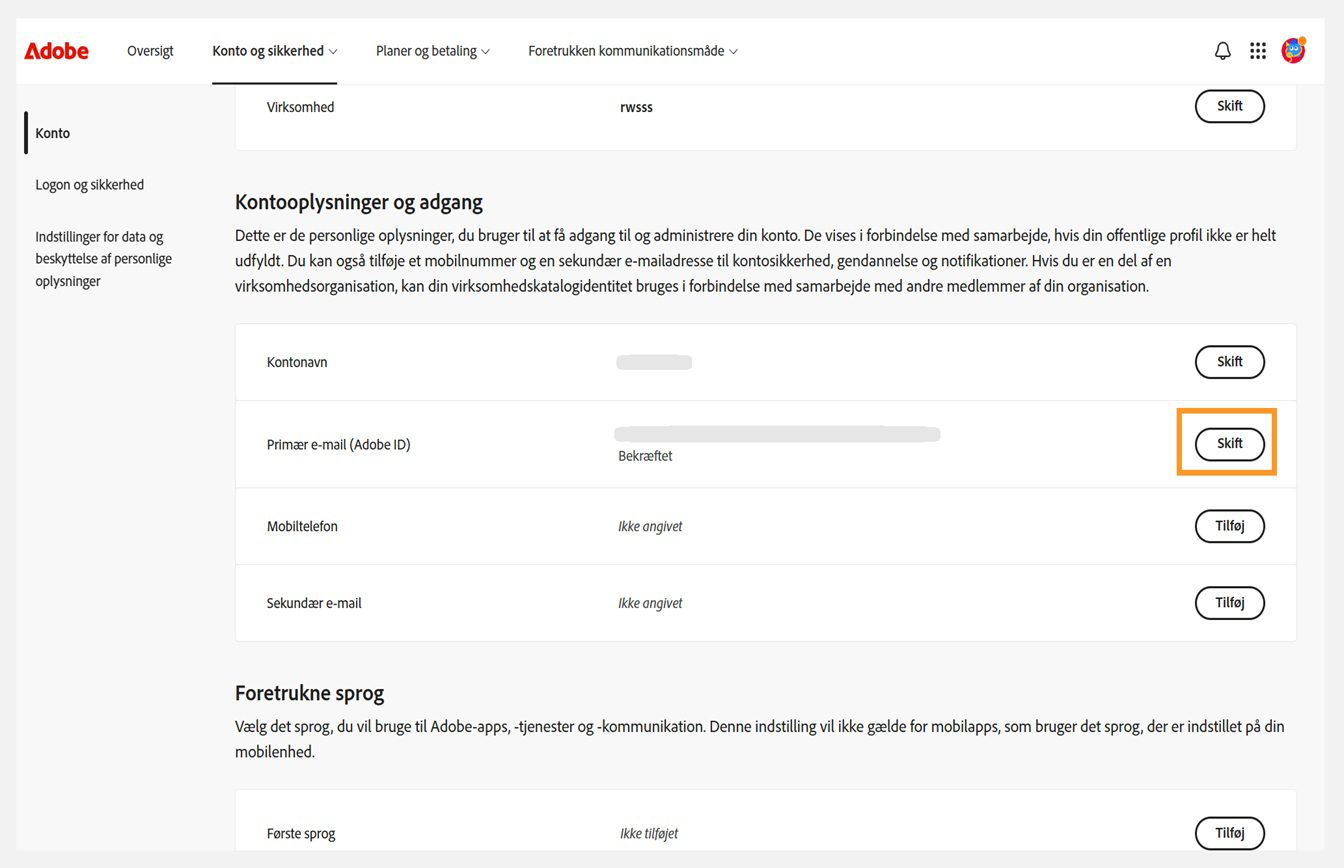This screenshot has height=868, width=1344.
Task: Select Konto in the sidebar
Action: tap(52, 132)
